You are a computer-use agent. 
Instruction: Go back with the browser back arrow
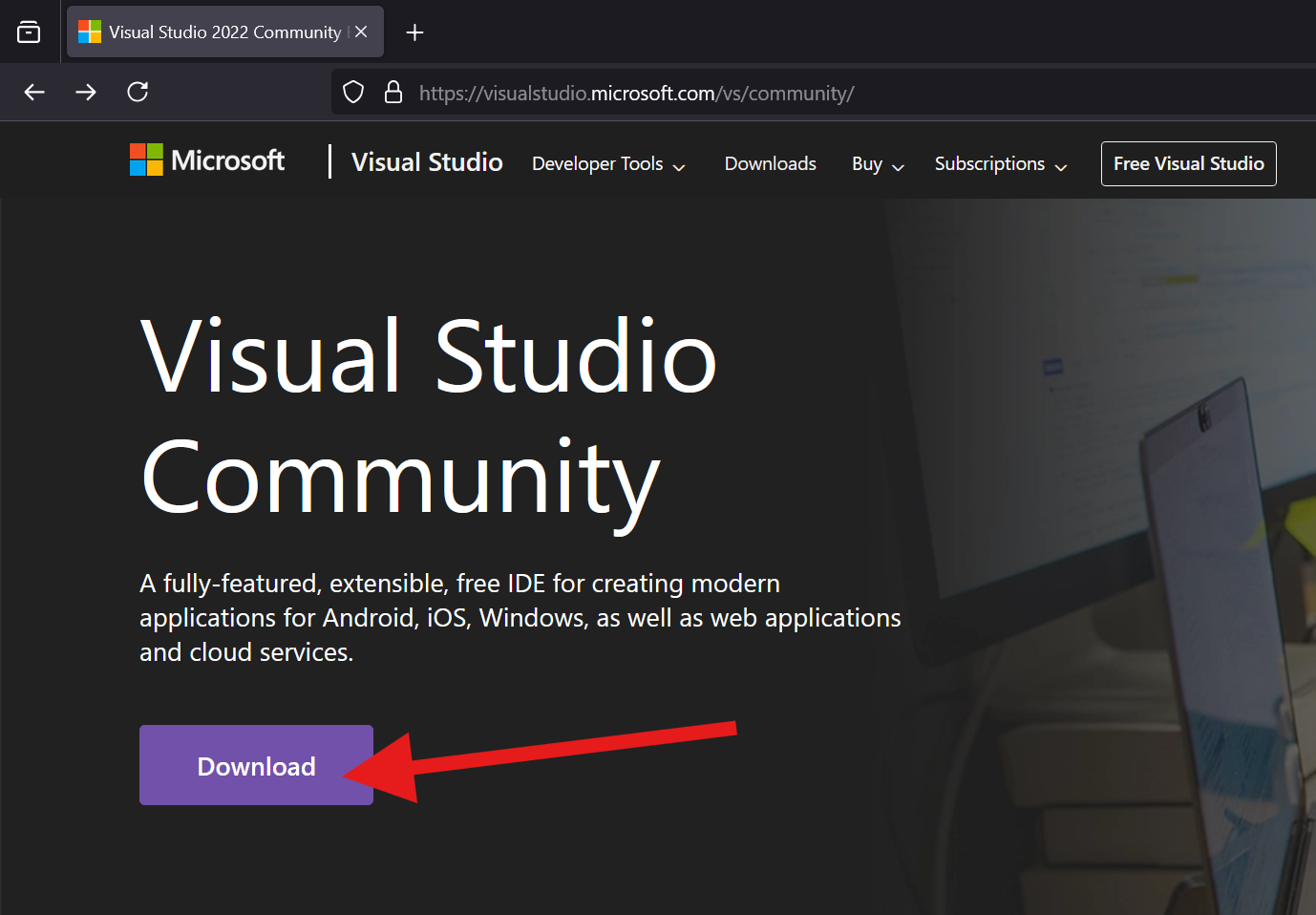(x=34, y=92)
